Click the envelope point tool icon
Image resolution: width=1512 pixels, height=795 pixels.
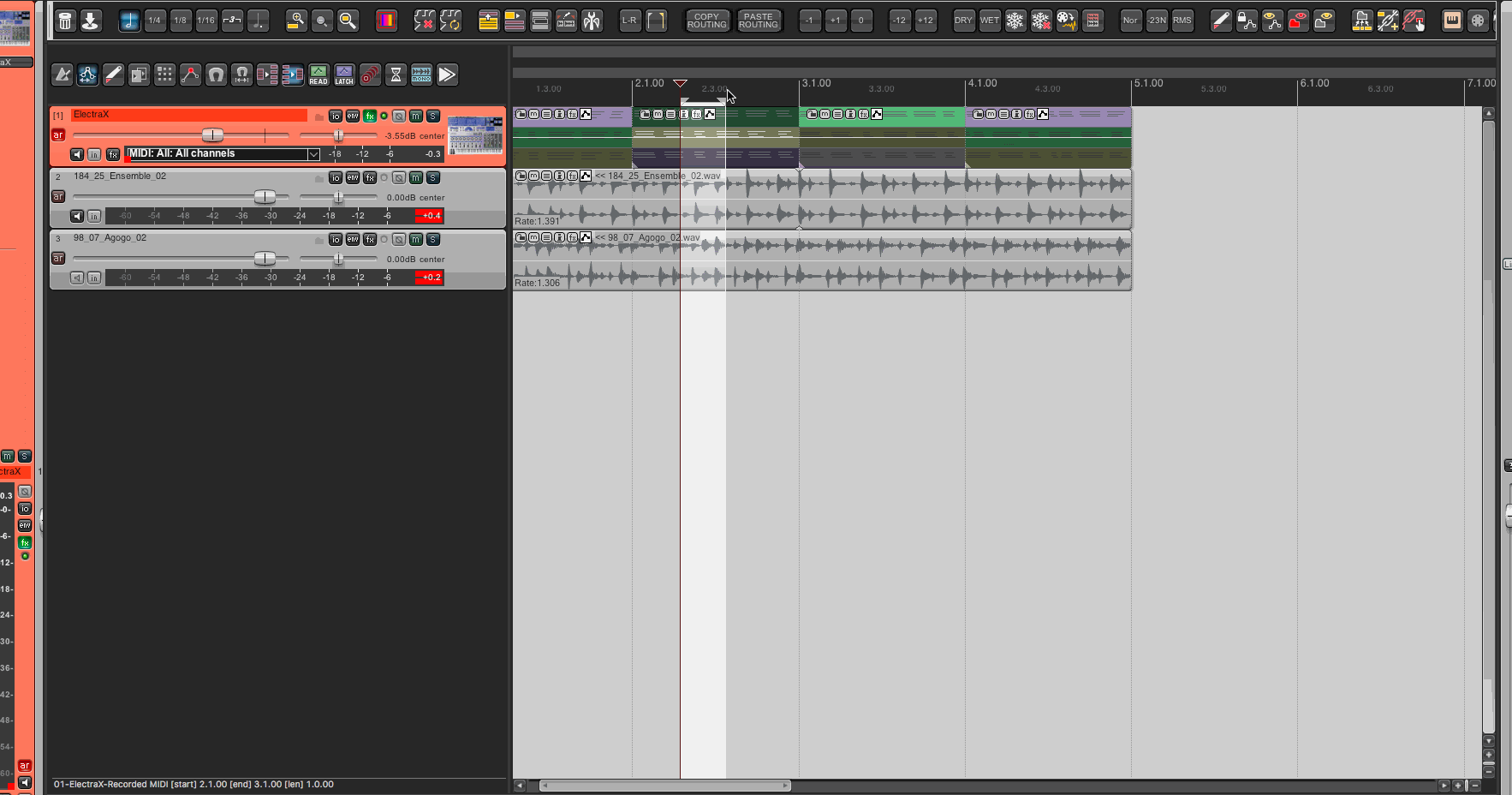(190, 75)
